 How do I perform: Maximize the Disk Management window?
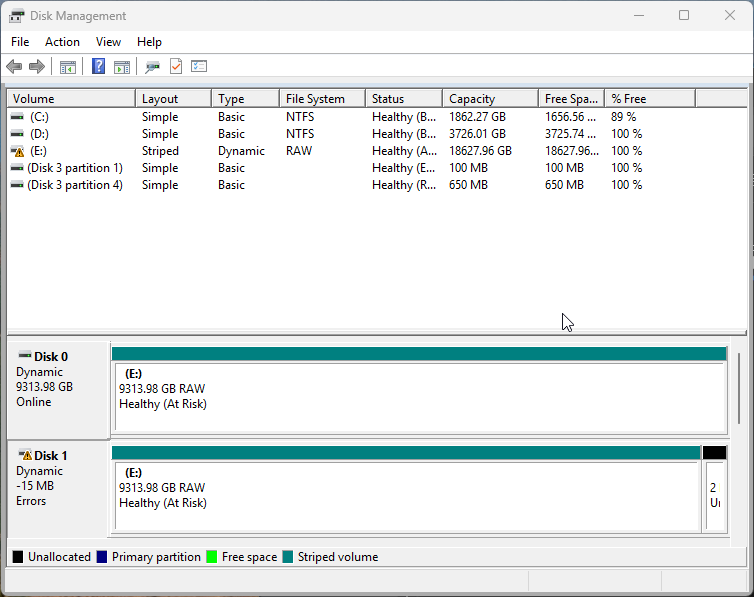[x=684, y=15]
